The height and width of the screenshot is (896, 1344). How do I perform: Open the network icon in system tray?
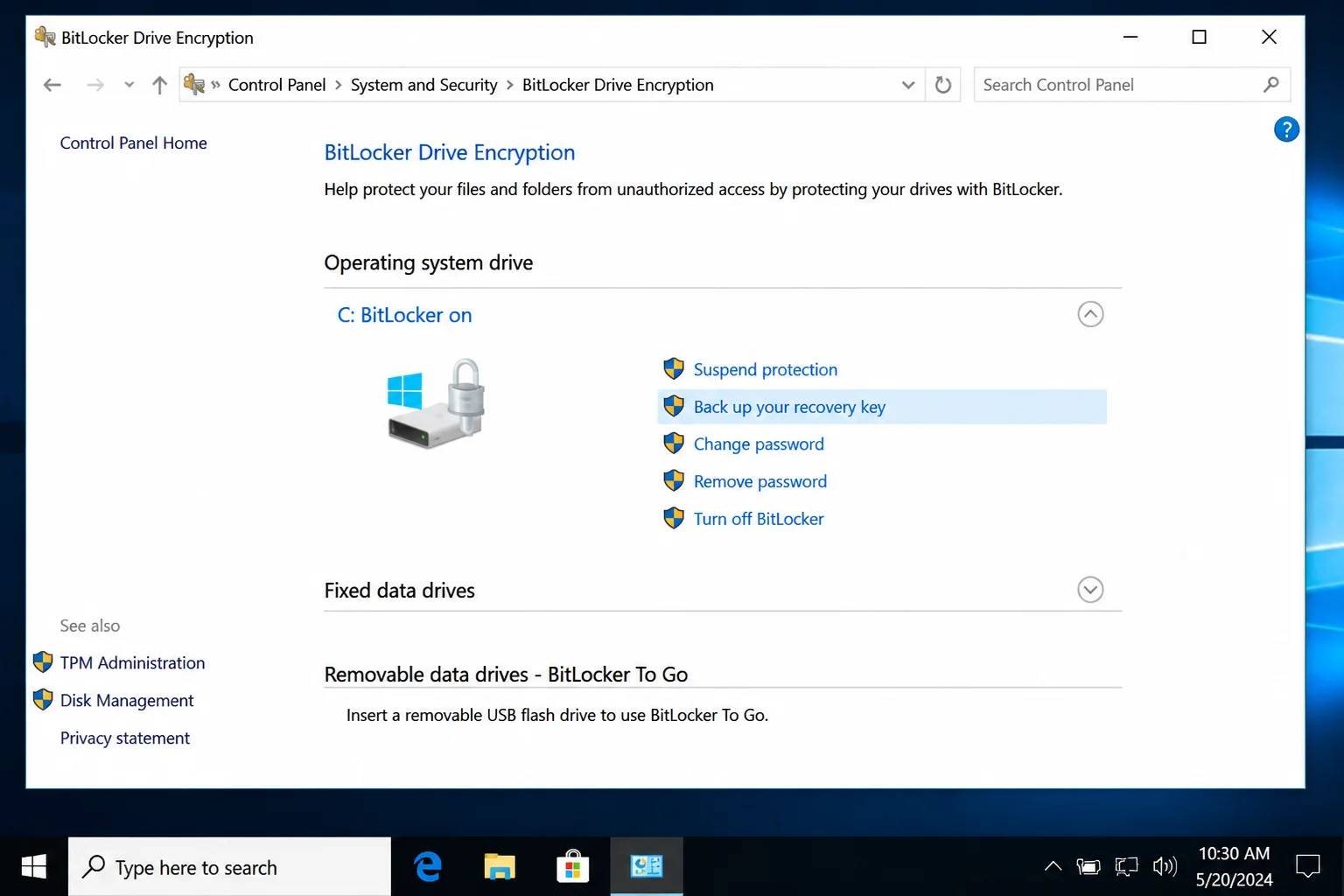point(1127,867)
